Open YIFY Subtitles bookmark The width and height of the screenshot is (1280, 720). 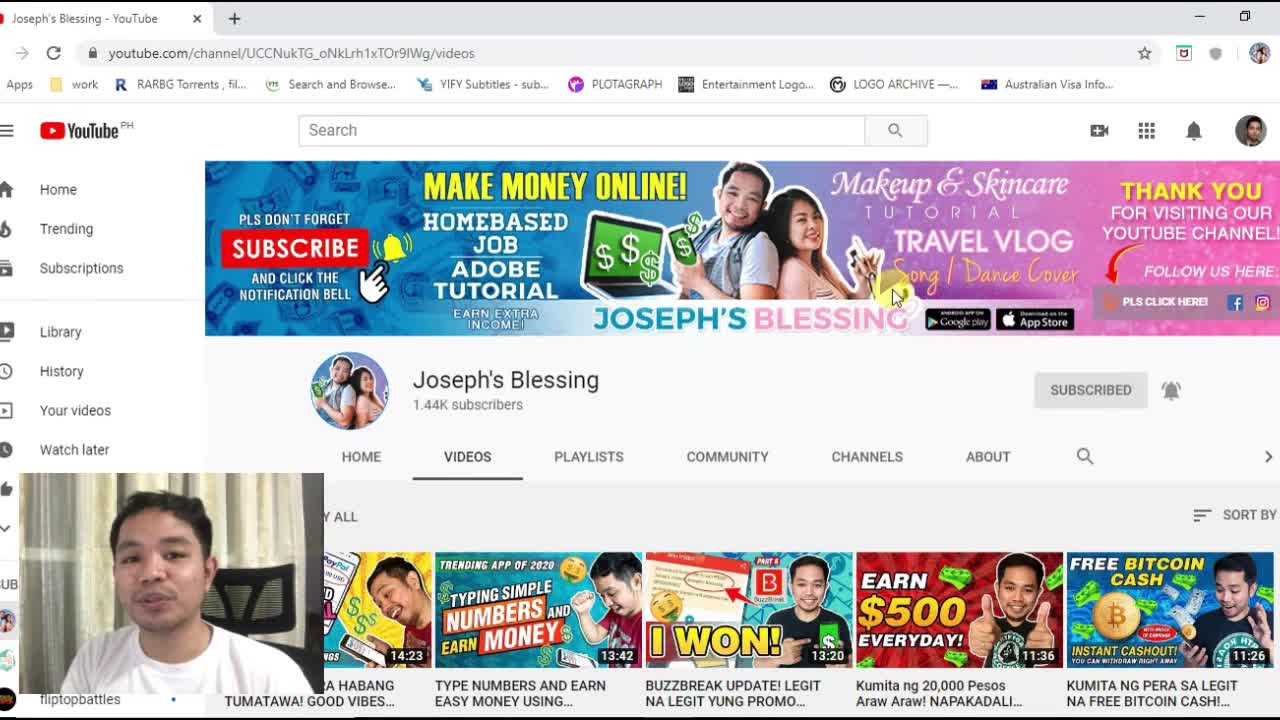click(482, 84)
